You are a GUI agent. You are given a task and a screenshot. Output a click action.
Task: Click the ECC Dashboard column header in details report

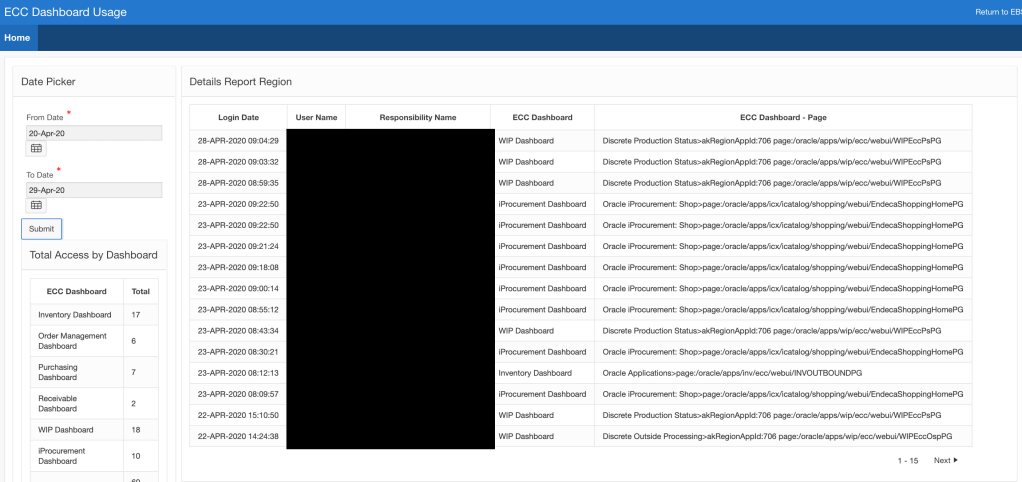point(542,117)
